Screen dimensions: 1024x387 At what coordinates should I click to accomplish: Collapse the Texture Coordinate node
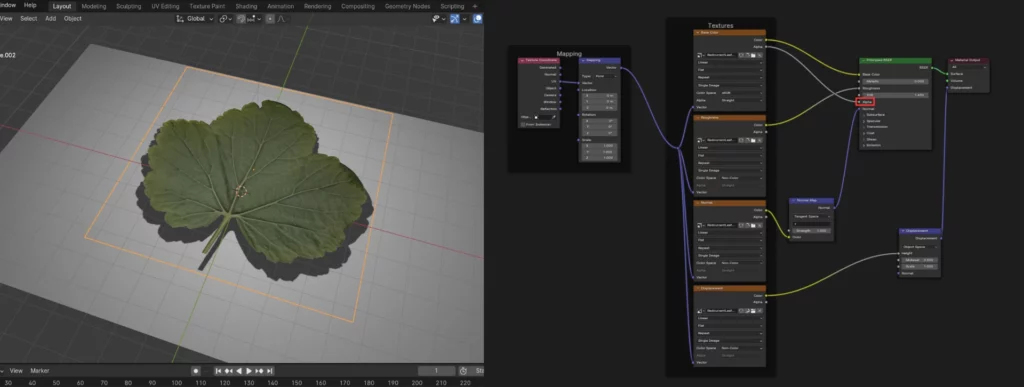pyautogui.click(x=522, y=61)
